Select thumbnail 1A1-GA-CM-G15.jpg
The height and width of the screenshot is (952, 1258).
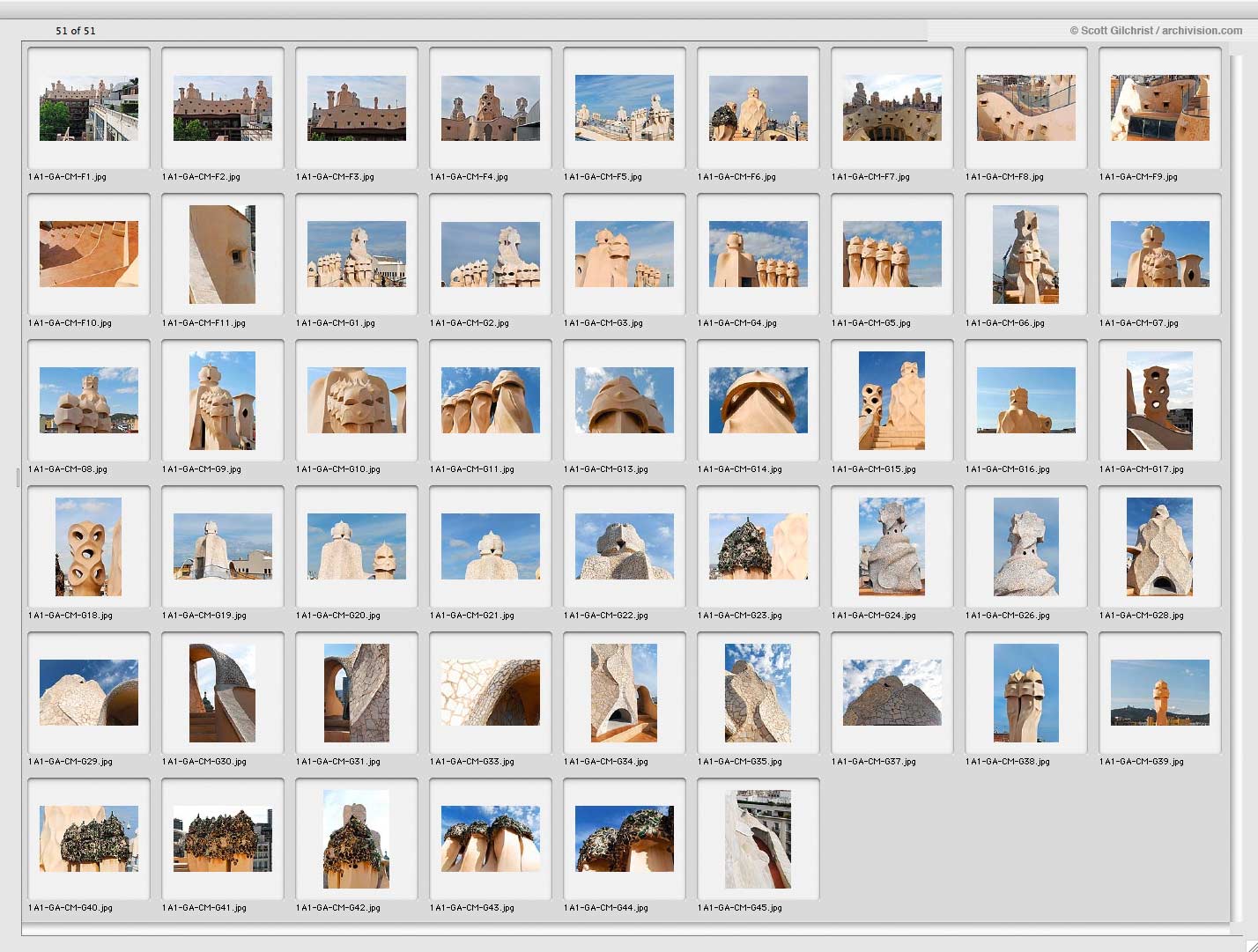(892, 401)
